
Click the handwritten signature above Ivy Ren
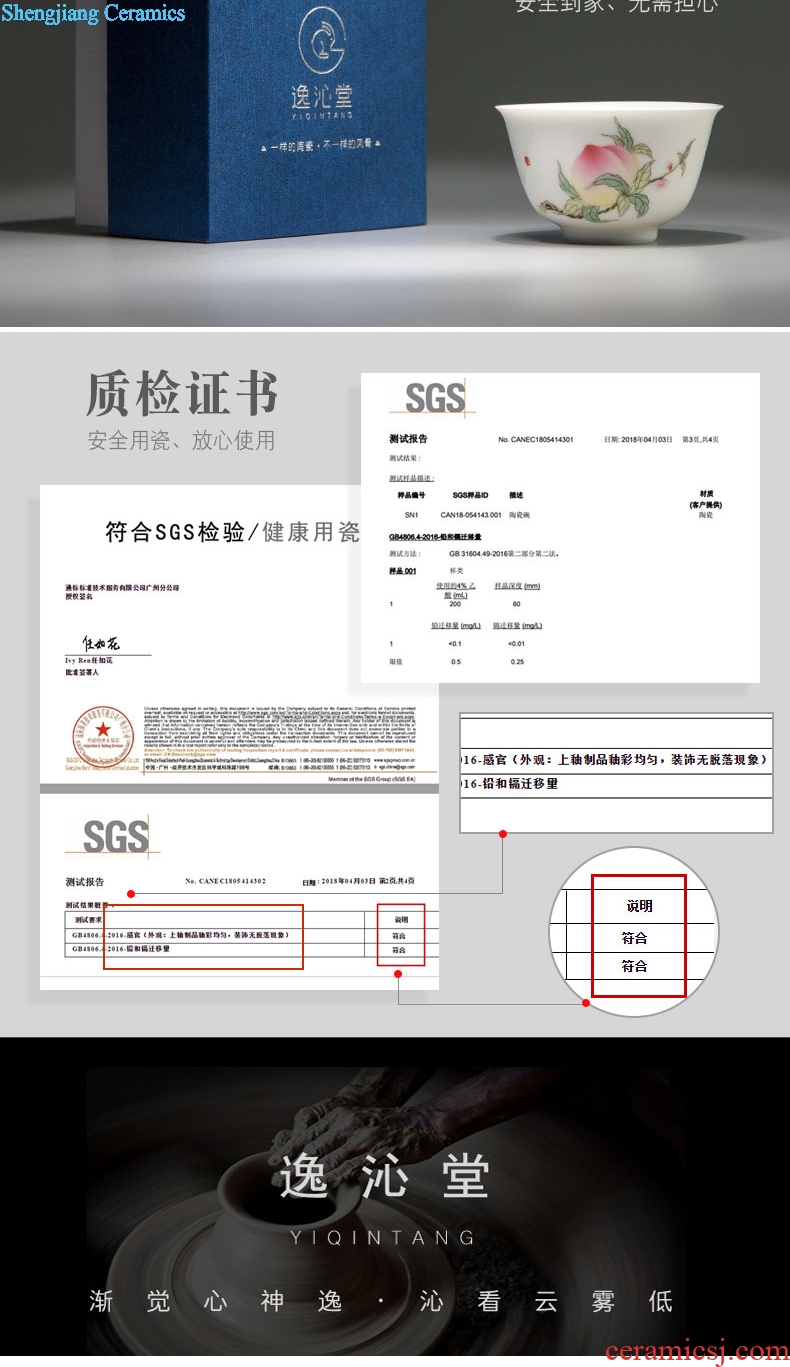point(100,643)
